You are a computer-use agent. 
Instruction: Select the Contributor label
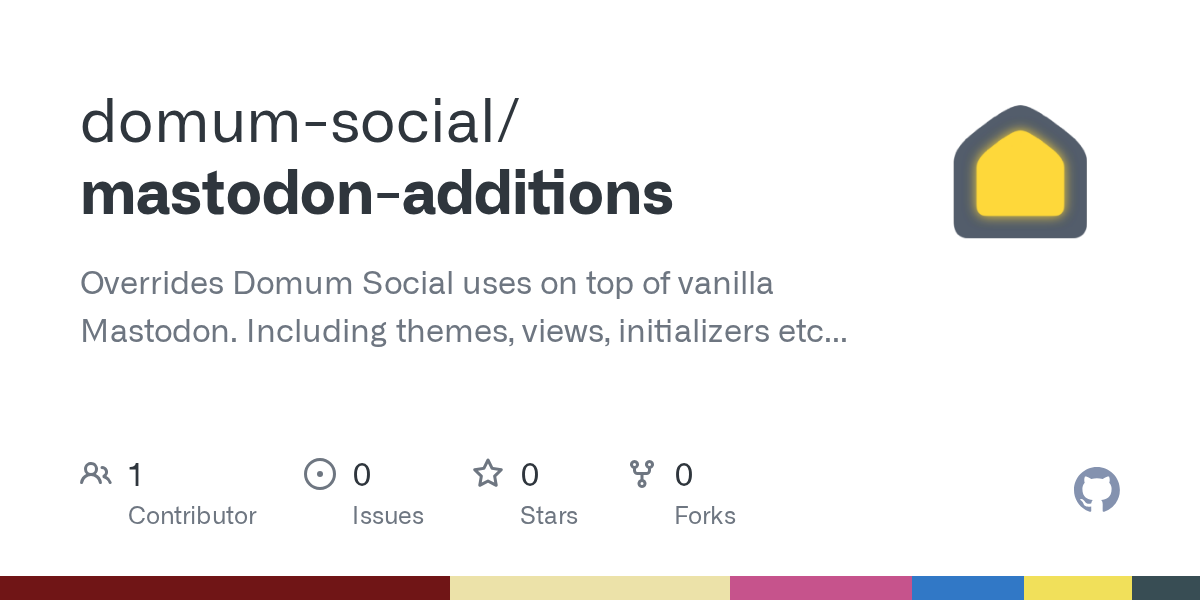(x=192, y=516)
